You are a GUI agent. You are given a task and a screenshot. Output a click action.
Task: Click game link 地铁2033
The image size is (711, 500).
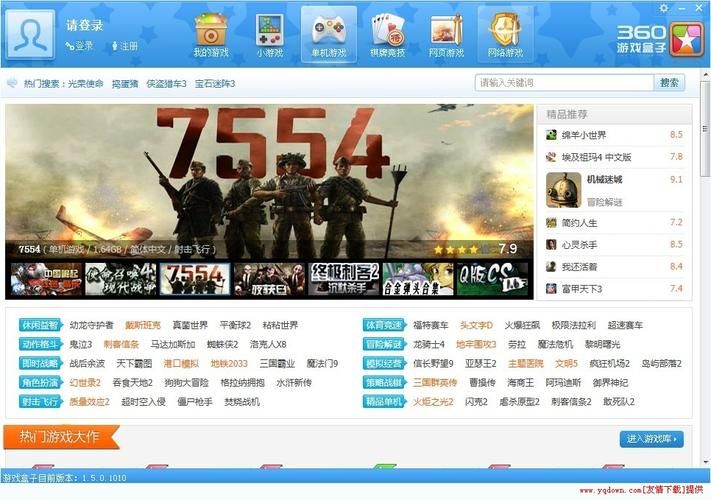229,363
